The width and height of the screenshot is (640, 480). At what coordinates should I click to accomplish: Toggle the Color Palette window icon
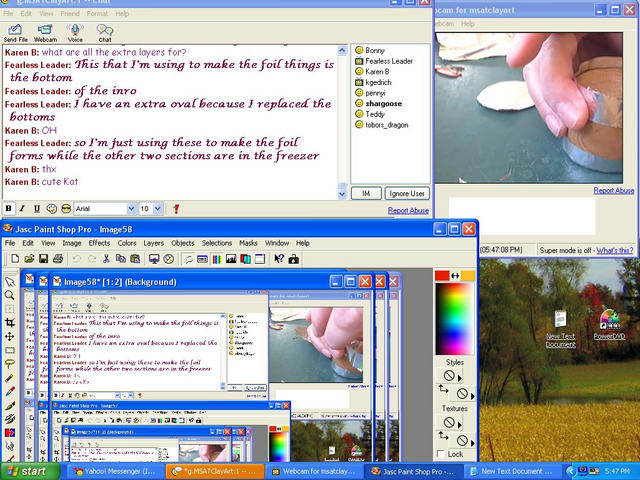(x=217, y=259)
